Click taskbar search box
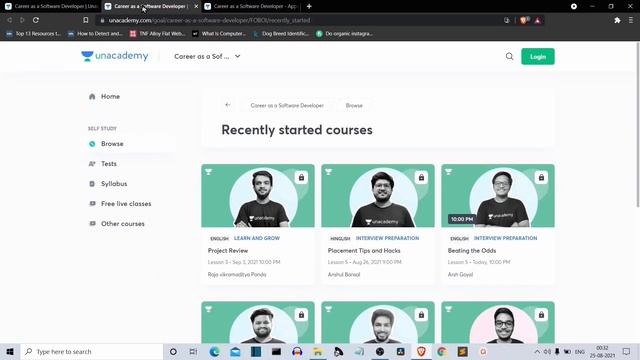Screen dimensions: 640x360 92,351
